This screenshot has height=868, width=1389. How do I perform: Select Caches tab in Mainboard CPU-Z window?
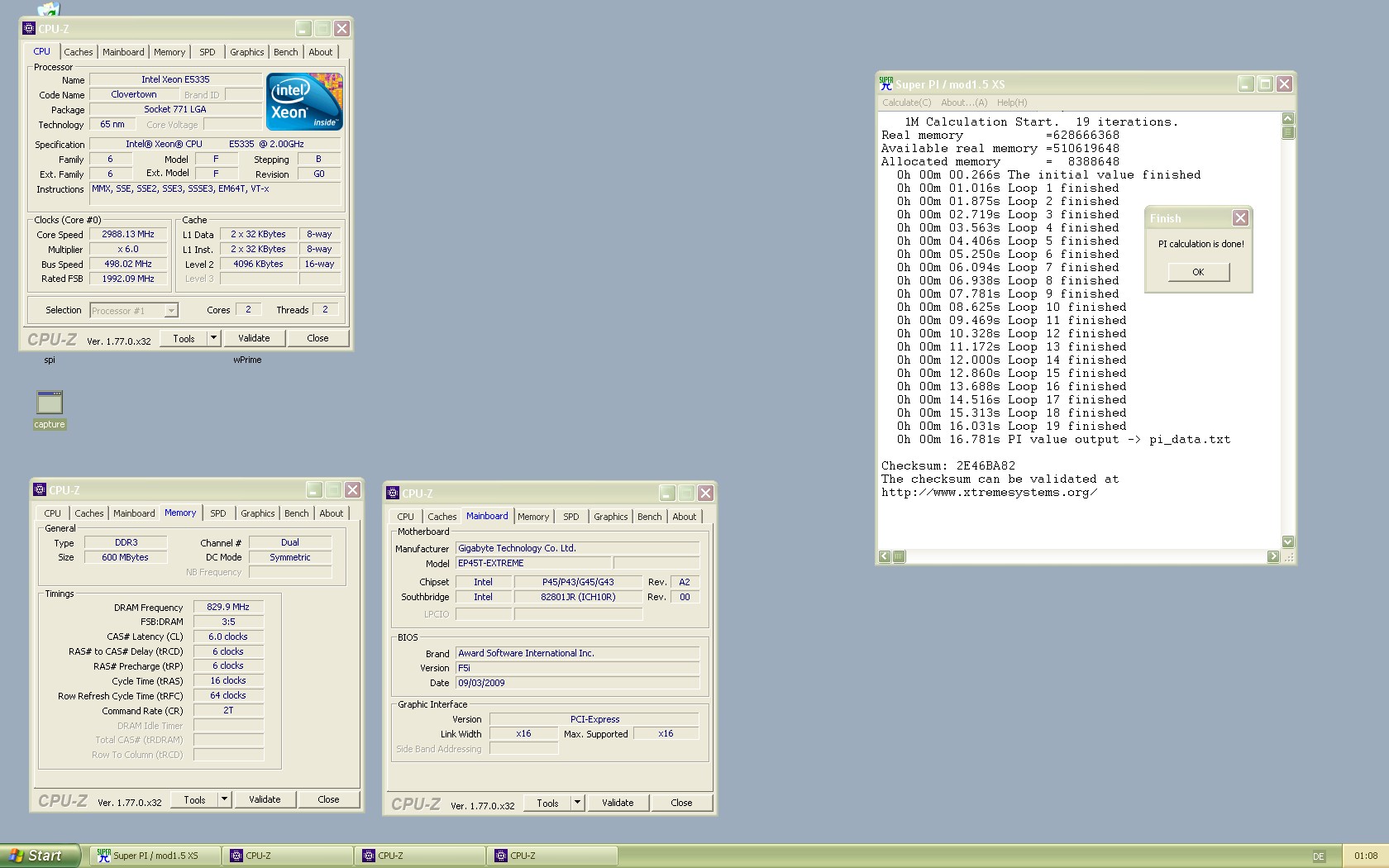tap(442, 517)
